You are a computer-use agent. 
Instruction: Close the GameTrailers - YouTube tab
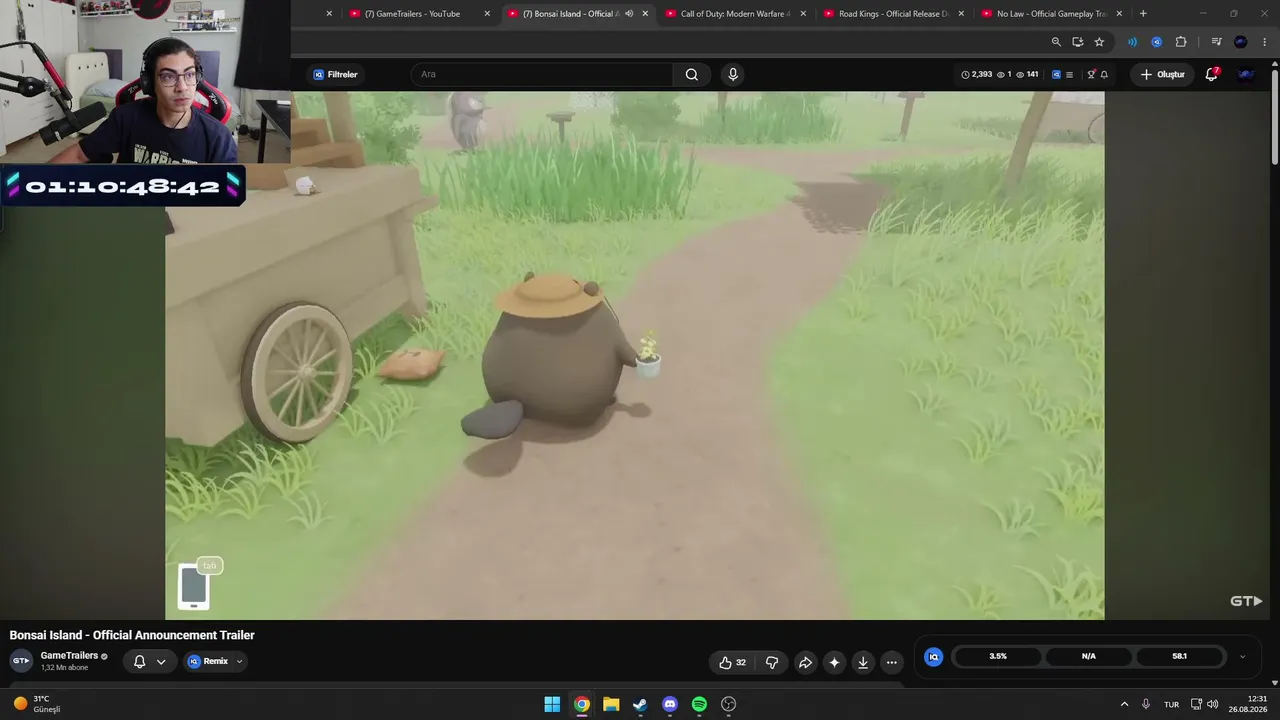click(x=487, y=13)
